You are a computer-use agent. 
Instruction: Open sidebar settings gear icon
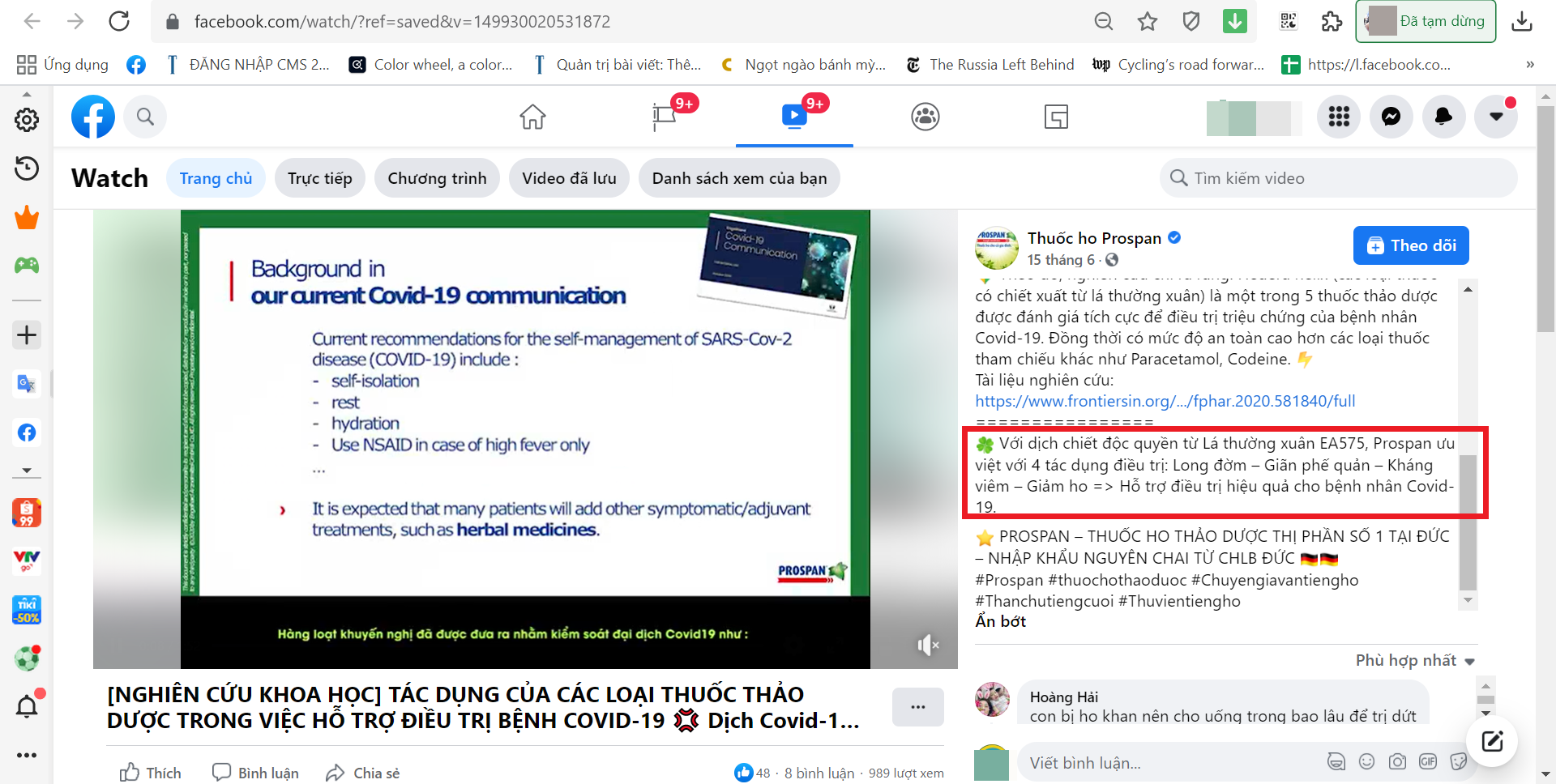27,120
